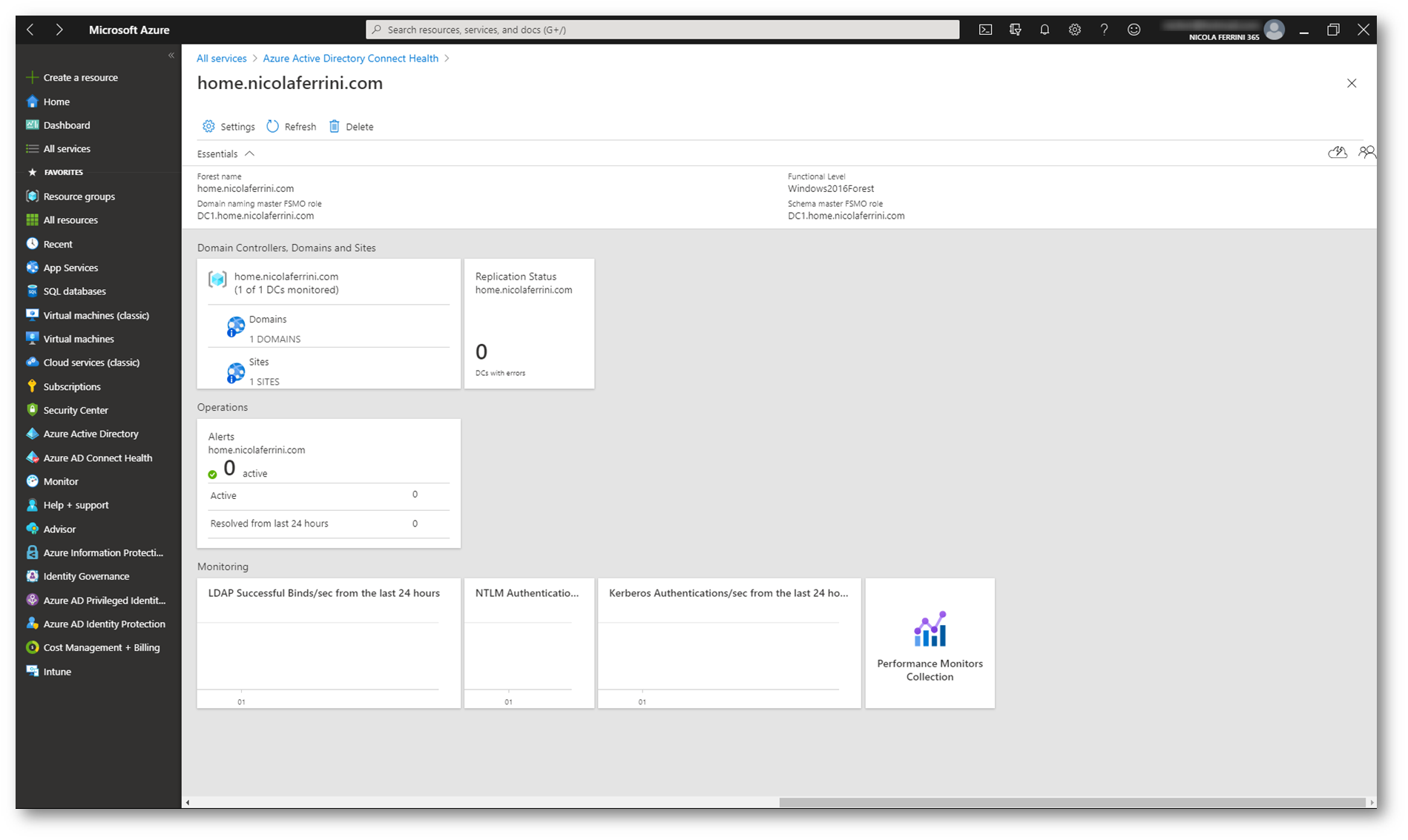Open Directory and subscription filter icon
The height and width of the screenshot is (840, 1408).
pyautogui.click(x=1015, y=30)
